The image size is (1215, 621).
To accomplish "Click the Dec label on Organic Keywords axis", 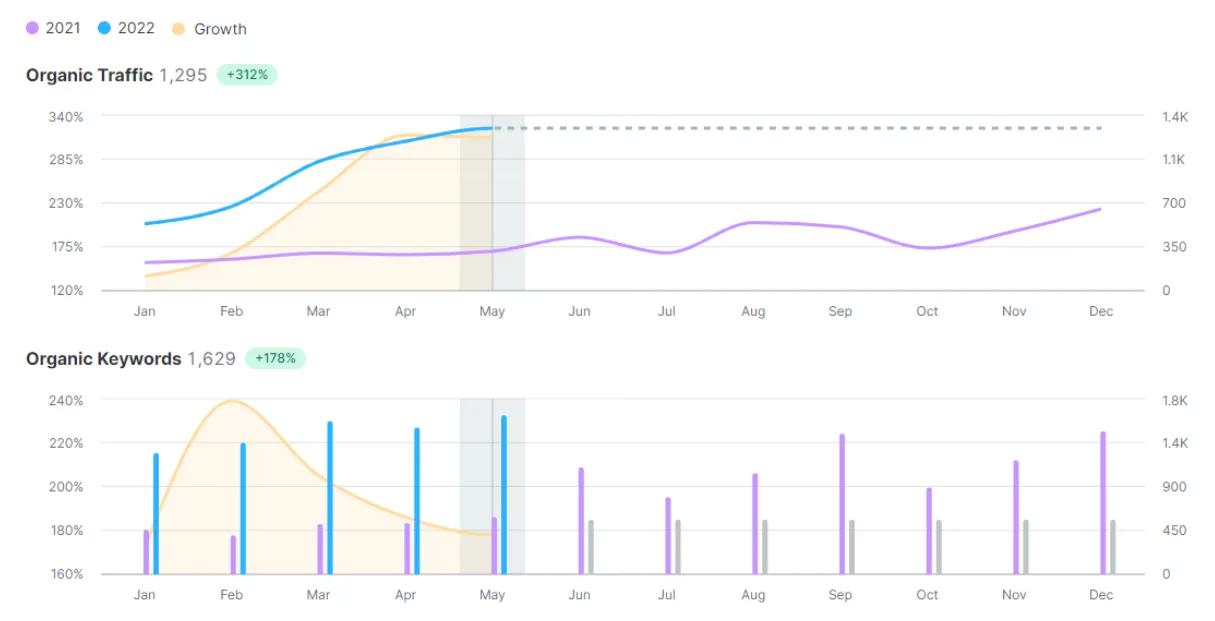I will point(1100,595).
